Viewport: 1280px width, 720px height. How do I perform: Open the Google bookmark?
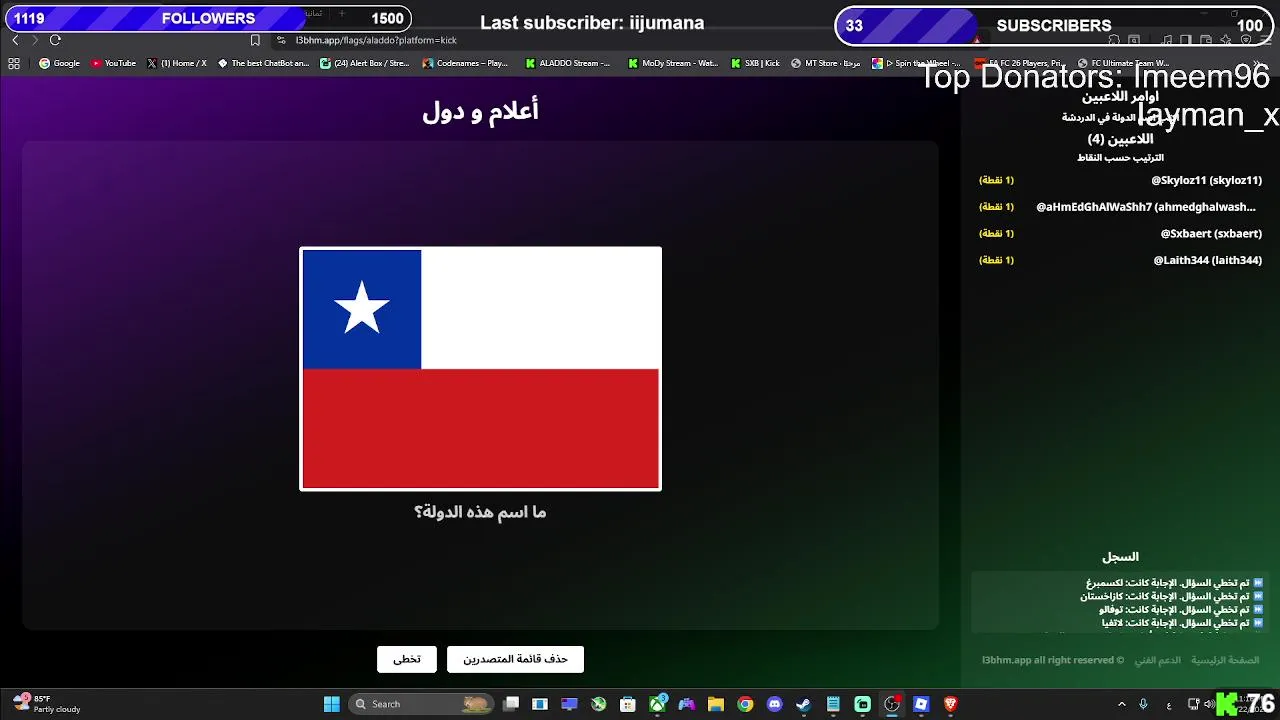59,63
